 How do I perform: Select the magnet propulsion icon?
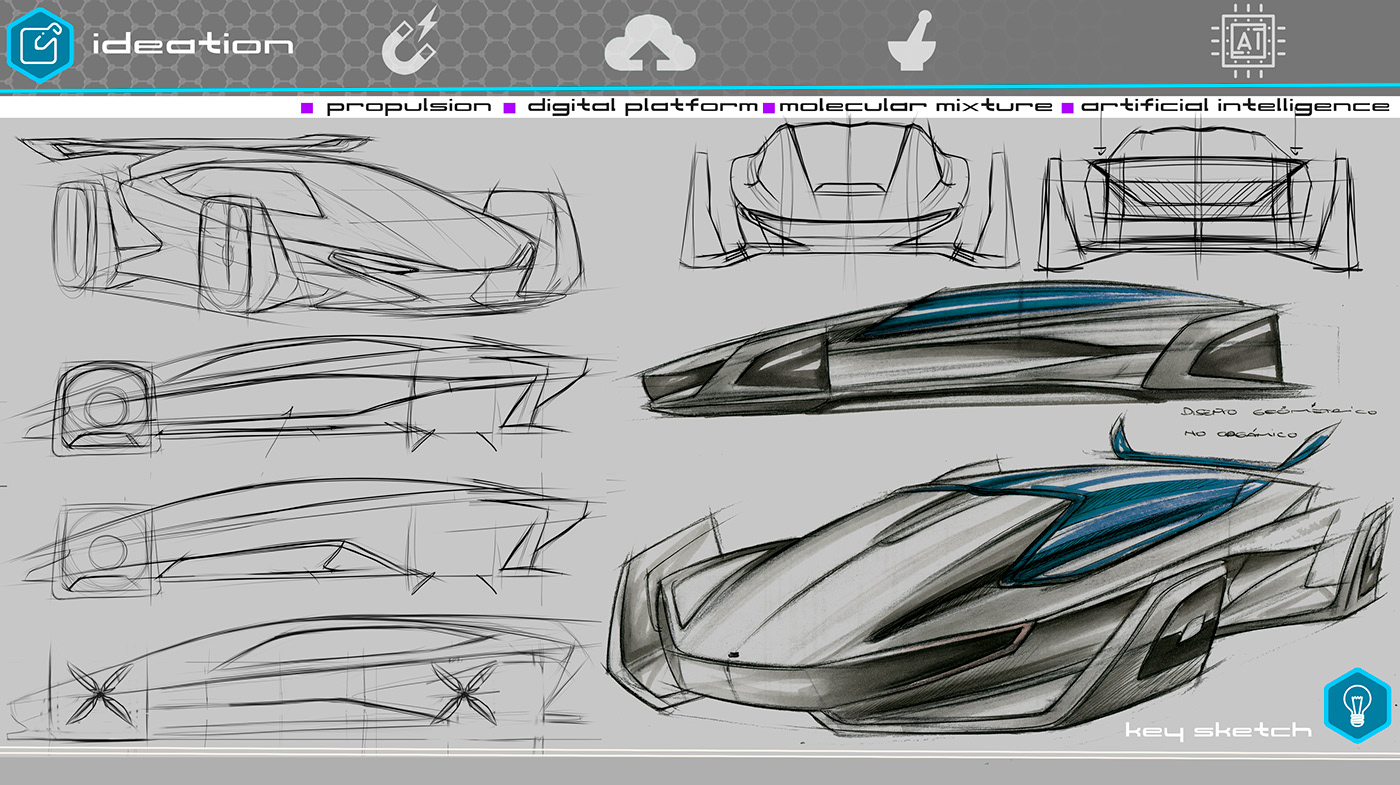411,40
